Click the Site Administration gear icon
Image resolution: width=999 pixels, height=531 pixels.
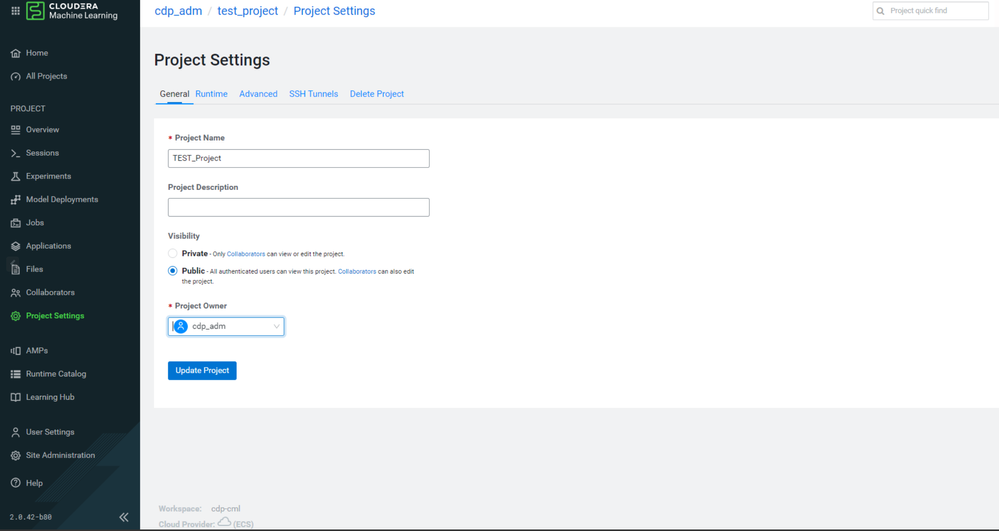point(16,456)
